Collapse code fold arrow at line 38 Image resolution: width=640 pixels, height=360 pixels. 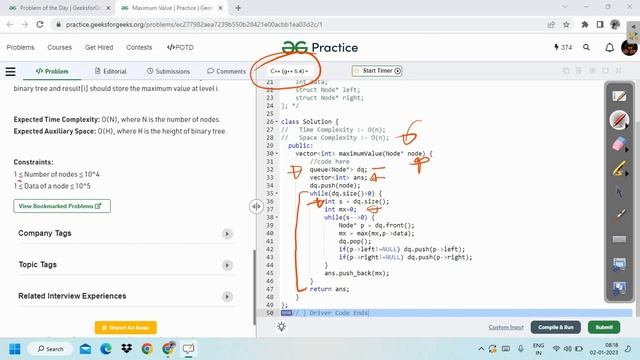coord(277,217)
